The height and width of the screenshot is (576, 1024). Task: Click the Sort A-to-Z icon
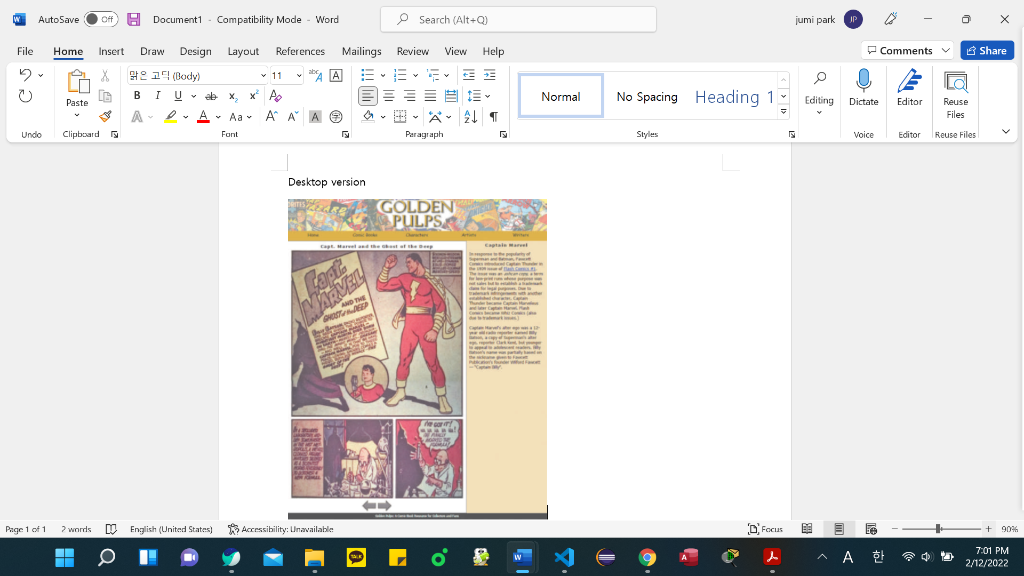coord(471,117)
